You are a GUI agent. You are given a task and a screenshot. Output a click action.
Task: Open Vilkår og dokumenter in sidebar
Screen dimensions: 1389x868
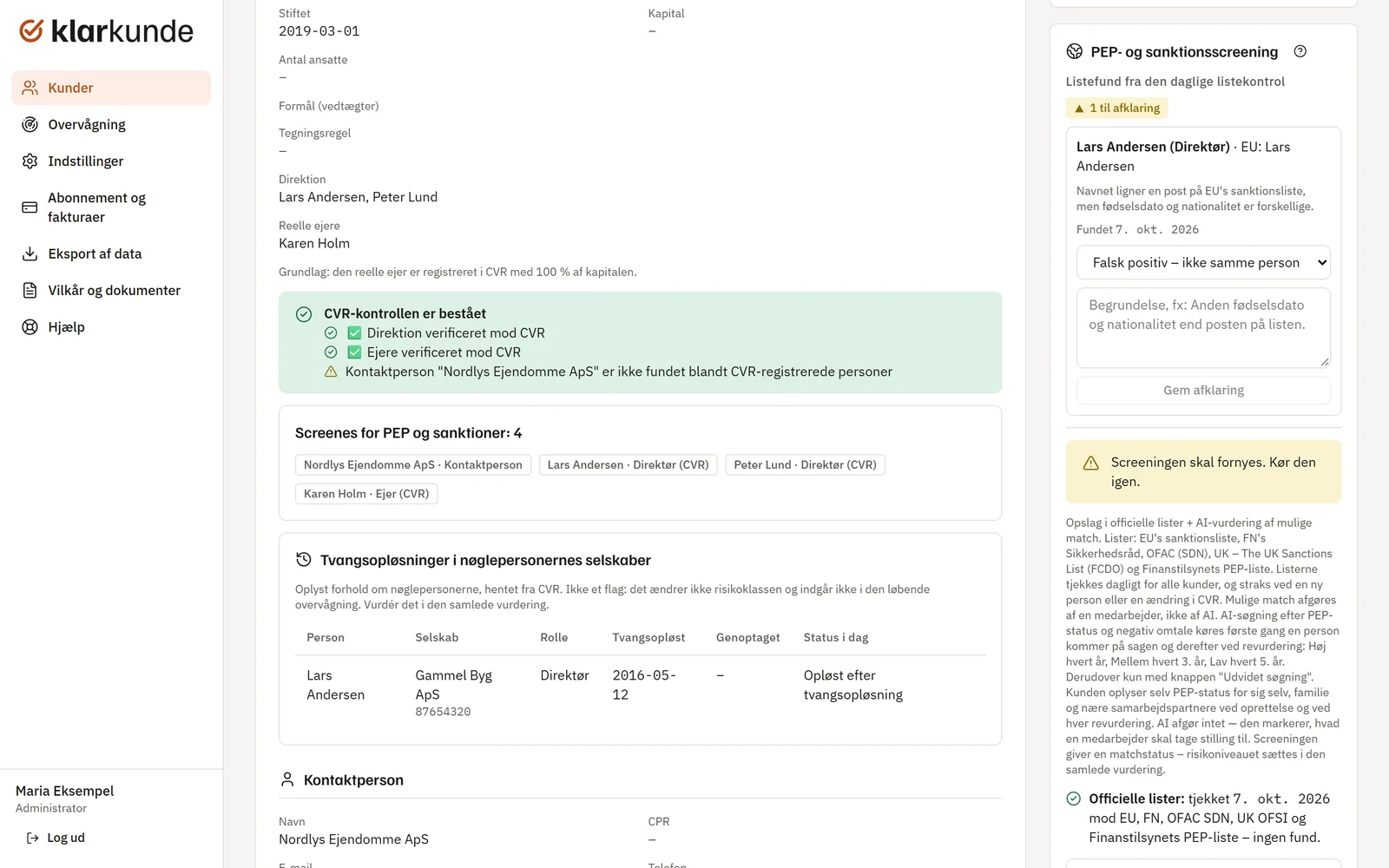[111, 290]
